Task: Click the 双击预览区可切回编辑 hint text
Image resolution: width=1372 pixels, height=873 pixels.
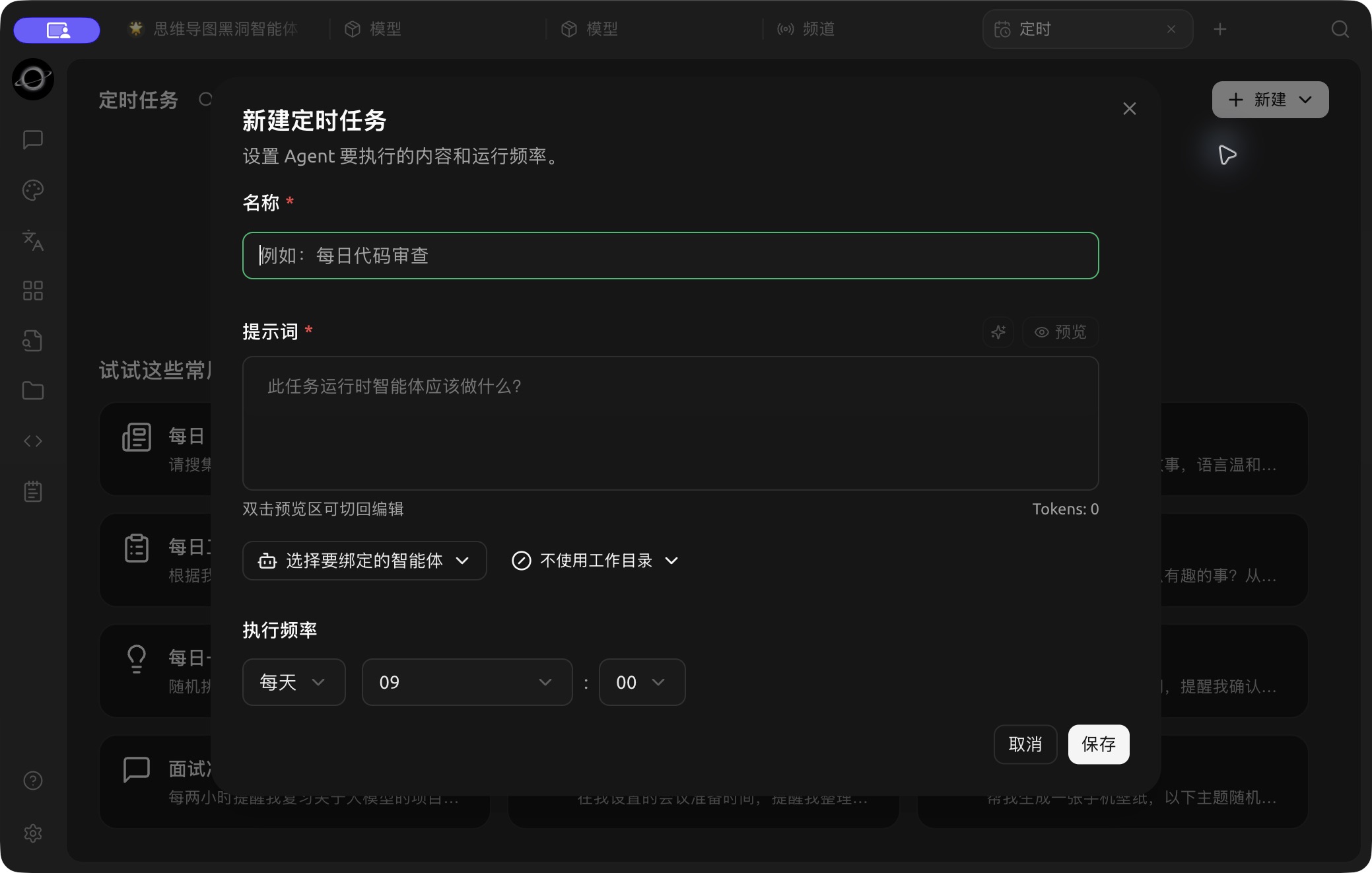Action: [323, 509]
